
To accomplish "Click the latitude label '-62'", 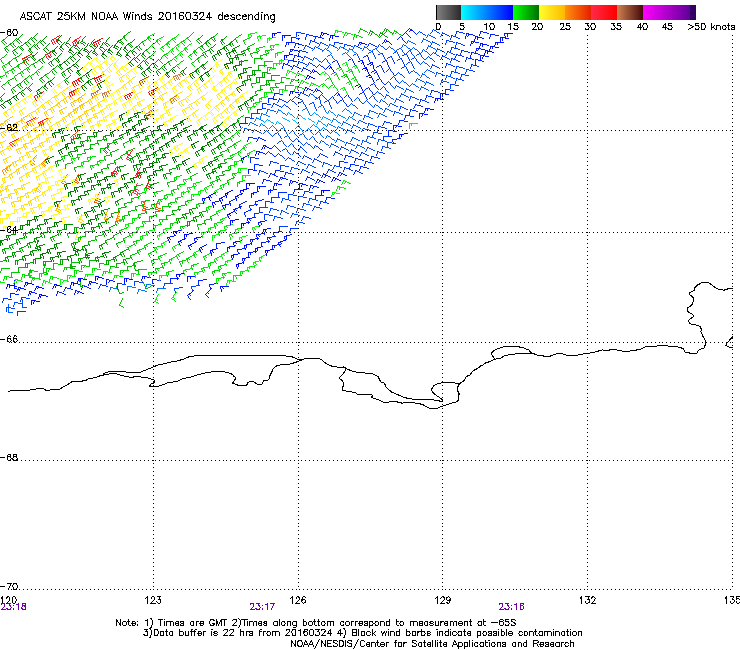I will [9, 127].
